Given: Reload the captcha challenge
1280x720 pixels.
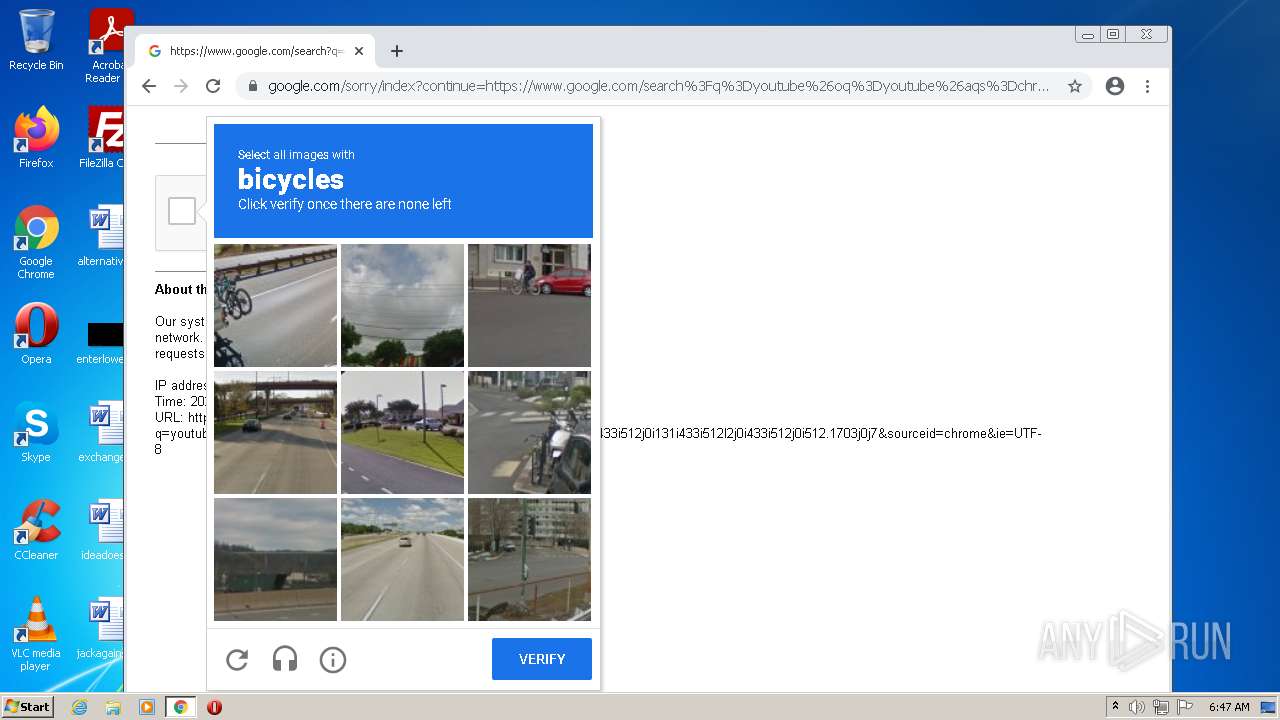Looking at the screenshot, I should pos(237,660).
